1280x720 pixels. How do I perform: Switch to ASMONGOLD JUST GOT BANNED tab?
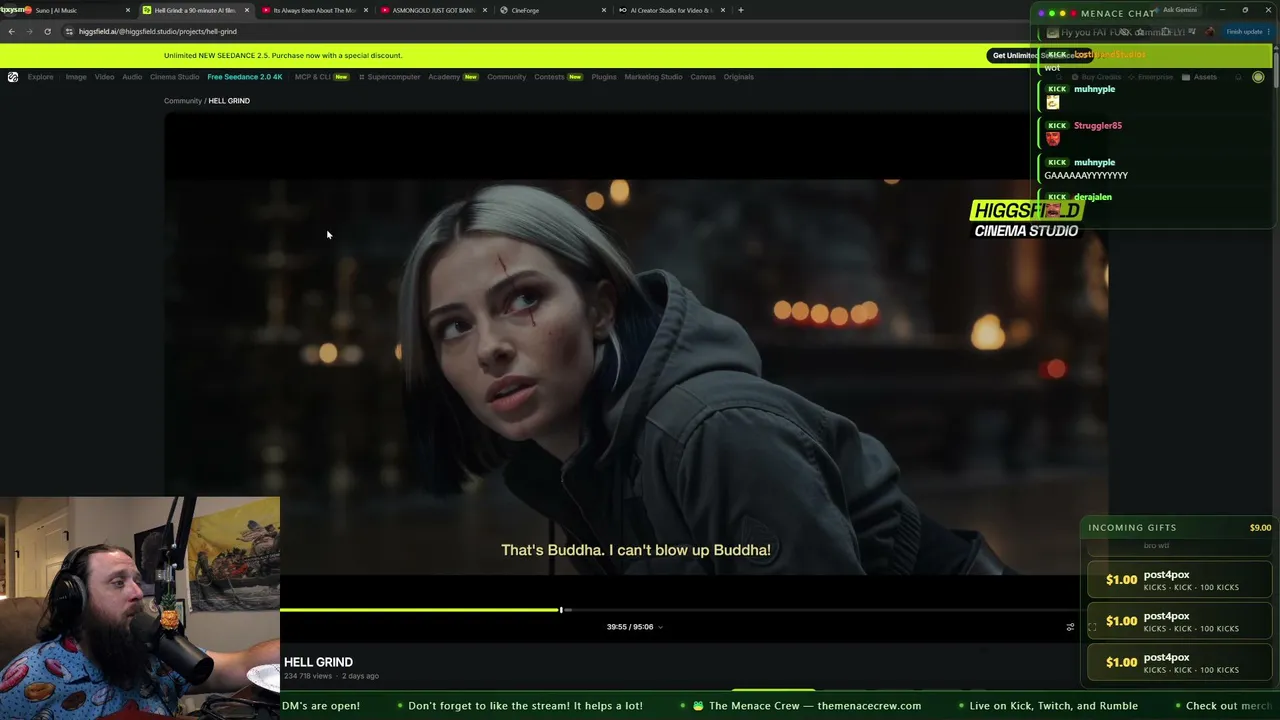(x=433, y=10)
